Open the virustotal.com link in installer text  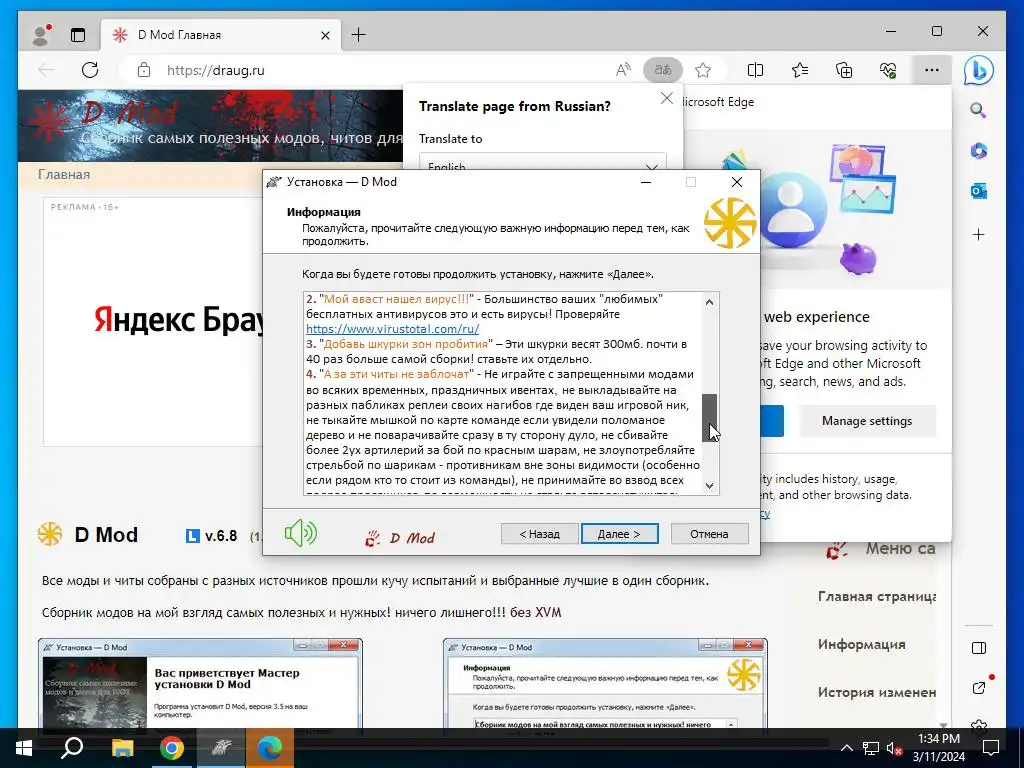coord(392,329)
